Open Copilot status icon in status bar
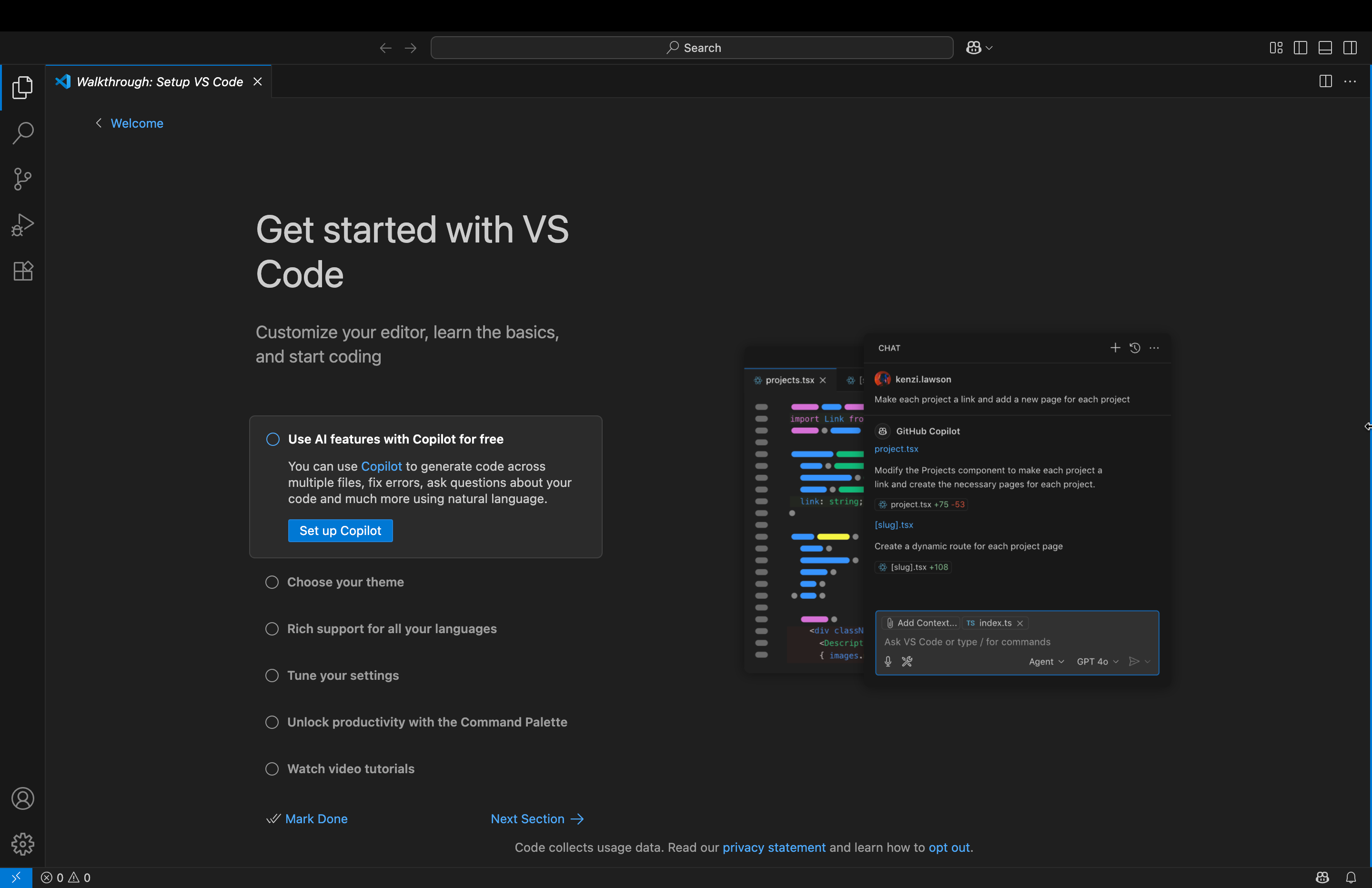This screenshot has height=888, width=1372. coord(1322,878)
